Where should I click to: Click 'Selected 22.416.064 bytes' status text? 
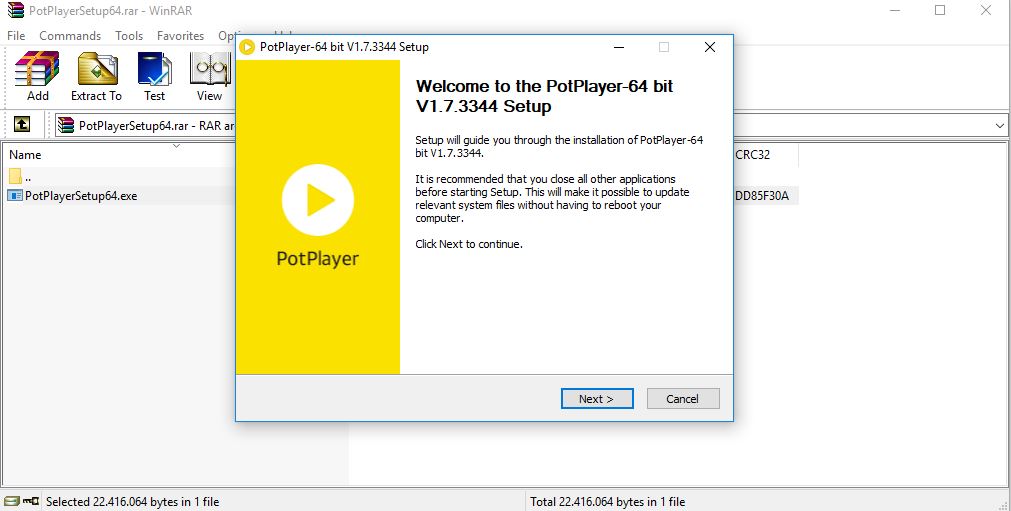[132, 501]
